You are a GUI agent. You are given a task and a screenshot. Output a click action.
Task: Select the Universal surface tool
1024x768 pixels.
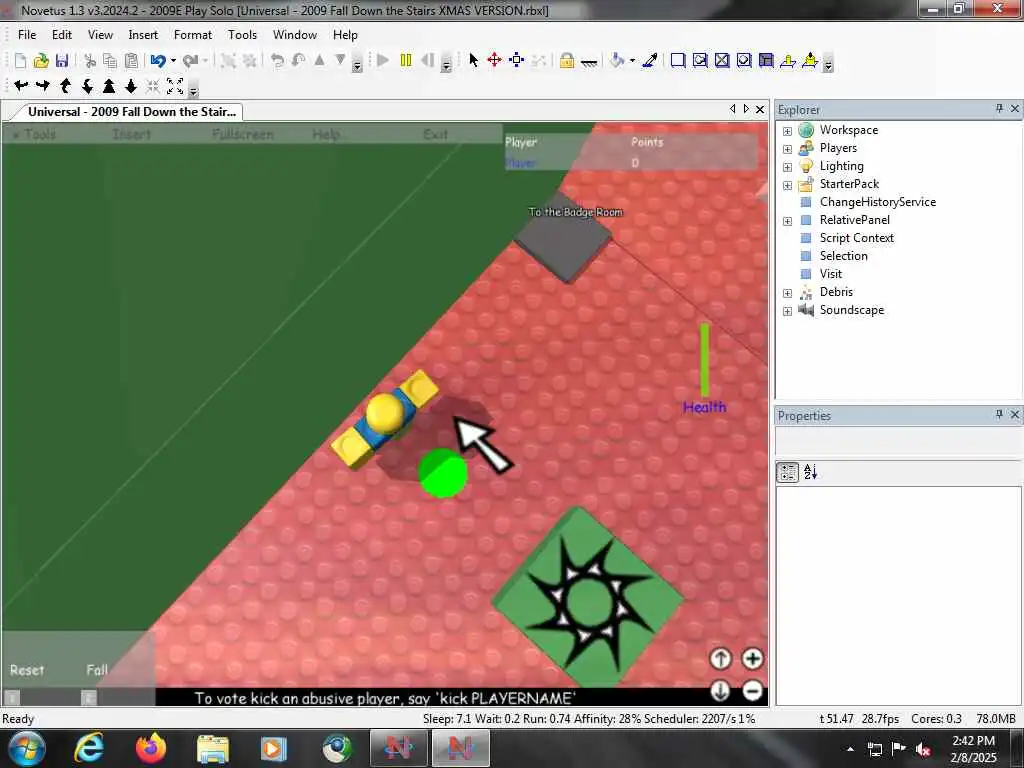pos(766,61)
